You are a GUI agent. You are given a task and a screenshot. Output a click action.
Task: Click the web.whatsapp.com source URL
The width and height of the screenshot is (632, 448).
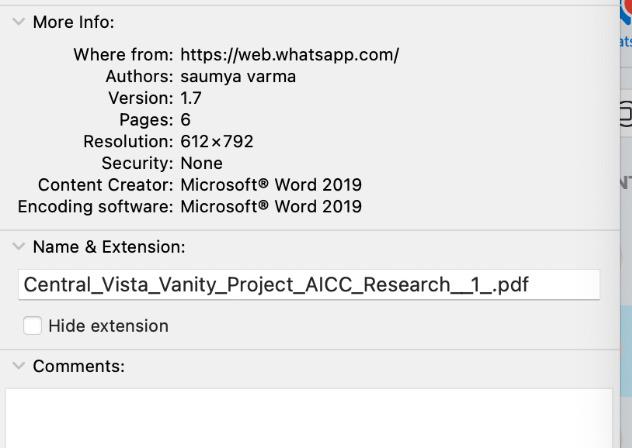pos(289,55)
